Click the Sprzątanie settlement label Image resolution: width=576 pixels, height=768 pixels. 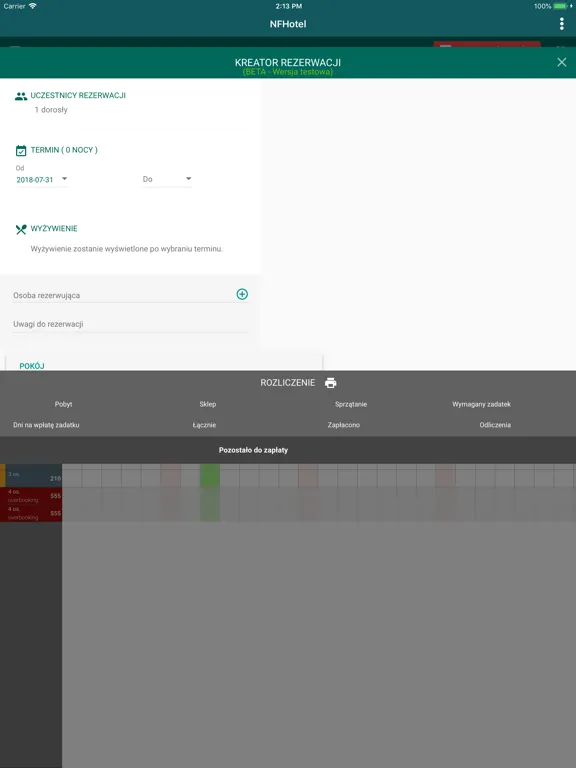(x=351, y=404)
